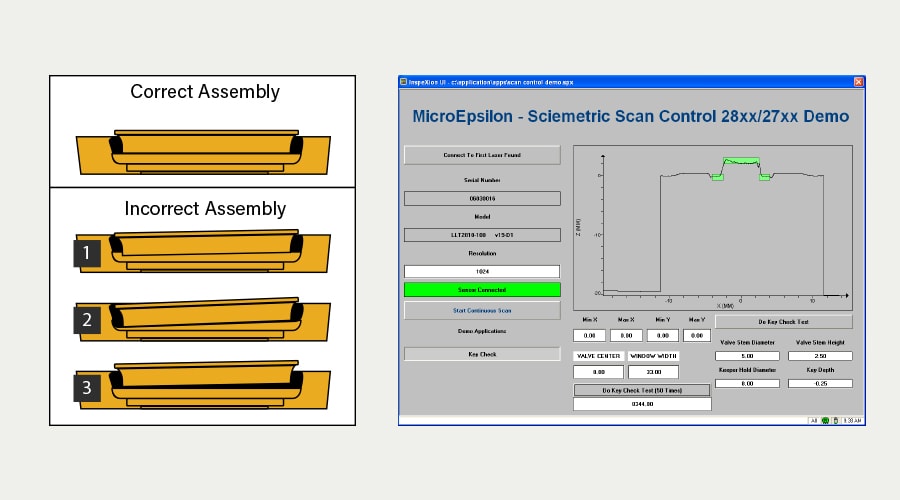Select the Model field LLT2810-100

tap(482, 235)
